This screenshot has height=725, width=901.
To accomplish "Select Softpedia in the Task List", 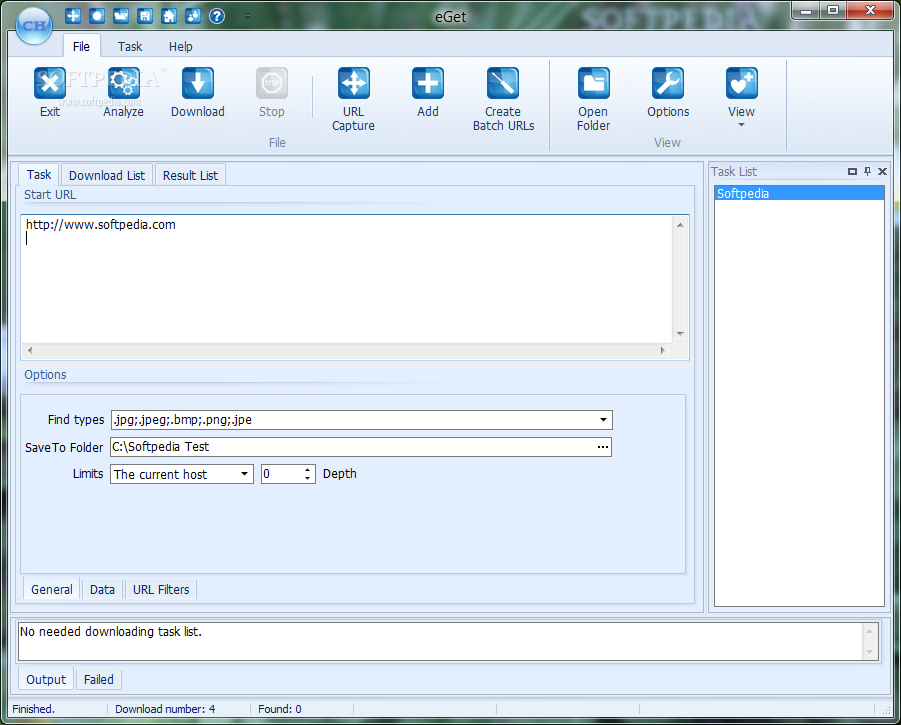I will (799, 194).
